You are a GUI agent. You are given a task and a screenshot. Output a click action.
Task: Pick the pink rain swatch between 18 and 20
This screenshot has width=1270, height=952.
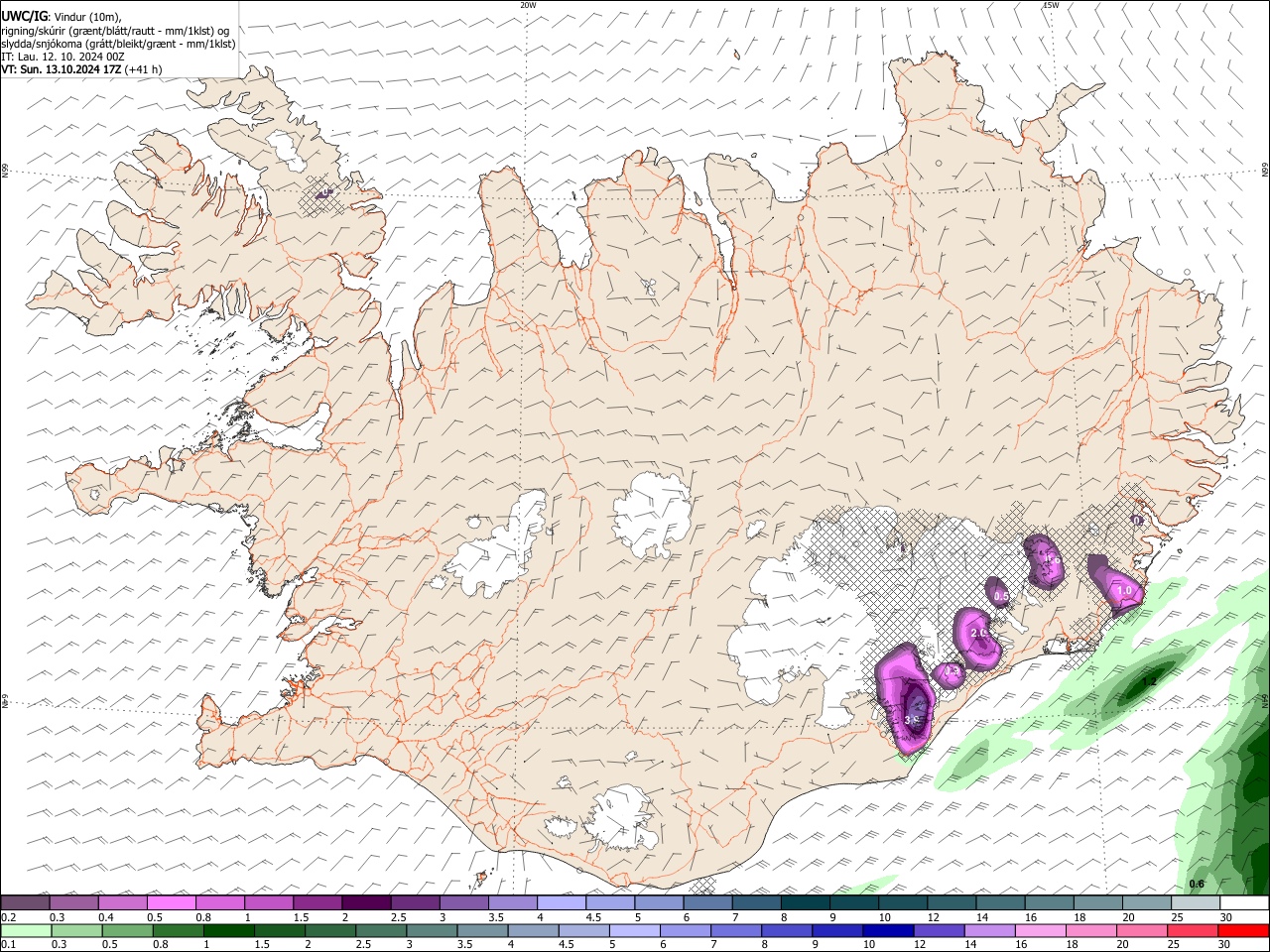coord(1091,930)
